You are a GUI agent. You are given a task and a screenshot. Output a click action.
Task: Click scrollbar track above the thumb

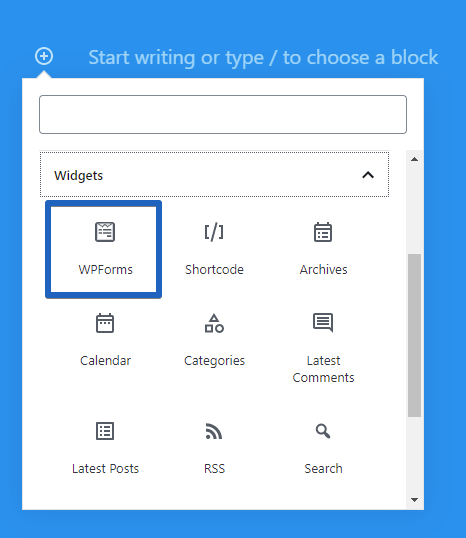point(415,209)
